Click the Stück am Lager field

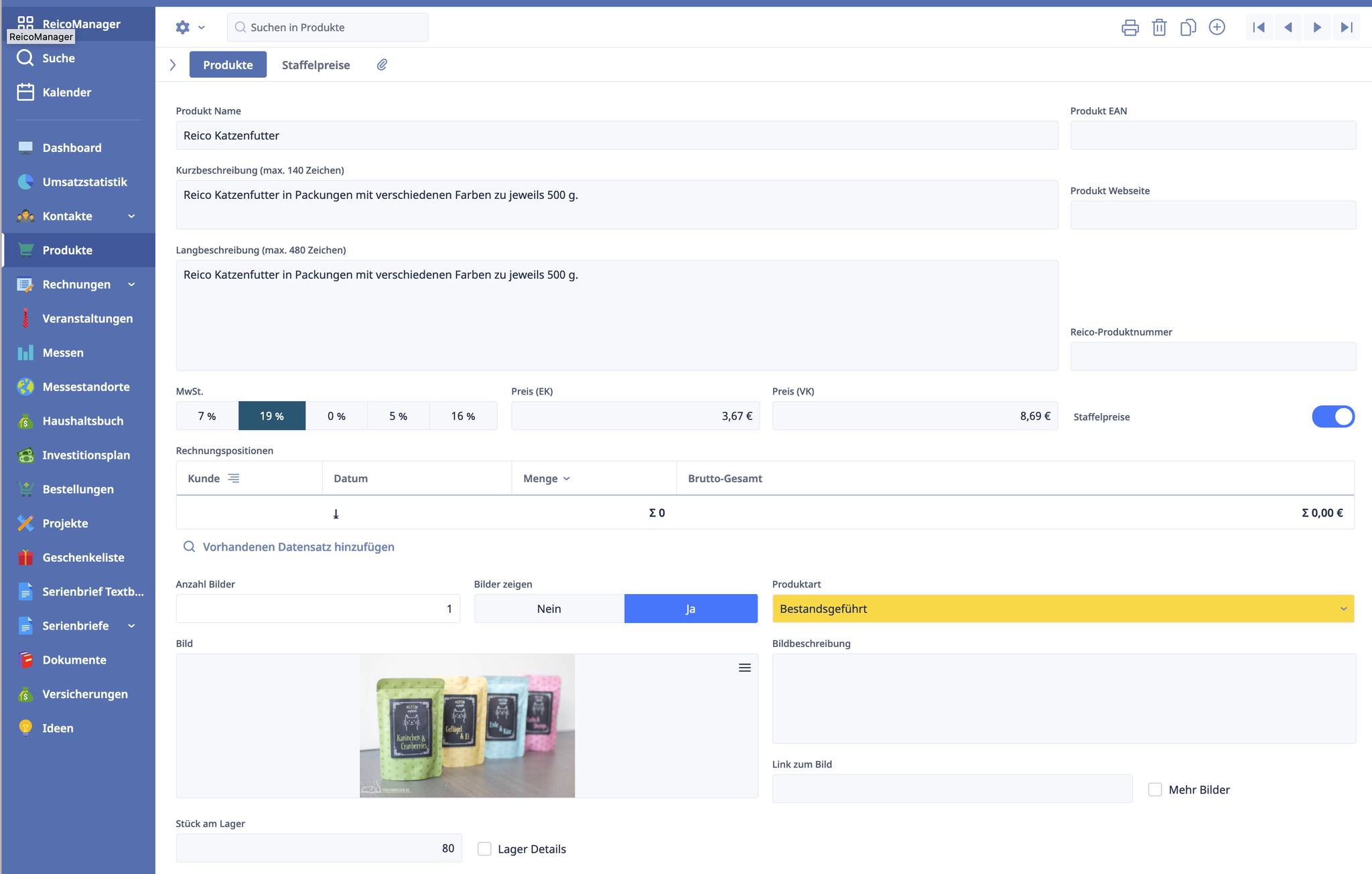pyautogui.click(x=319, y=849)
